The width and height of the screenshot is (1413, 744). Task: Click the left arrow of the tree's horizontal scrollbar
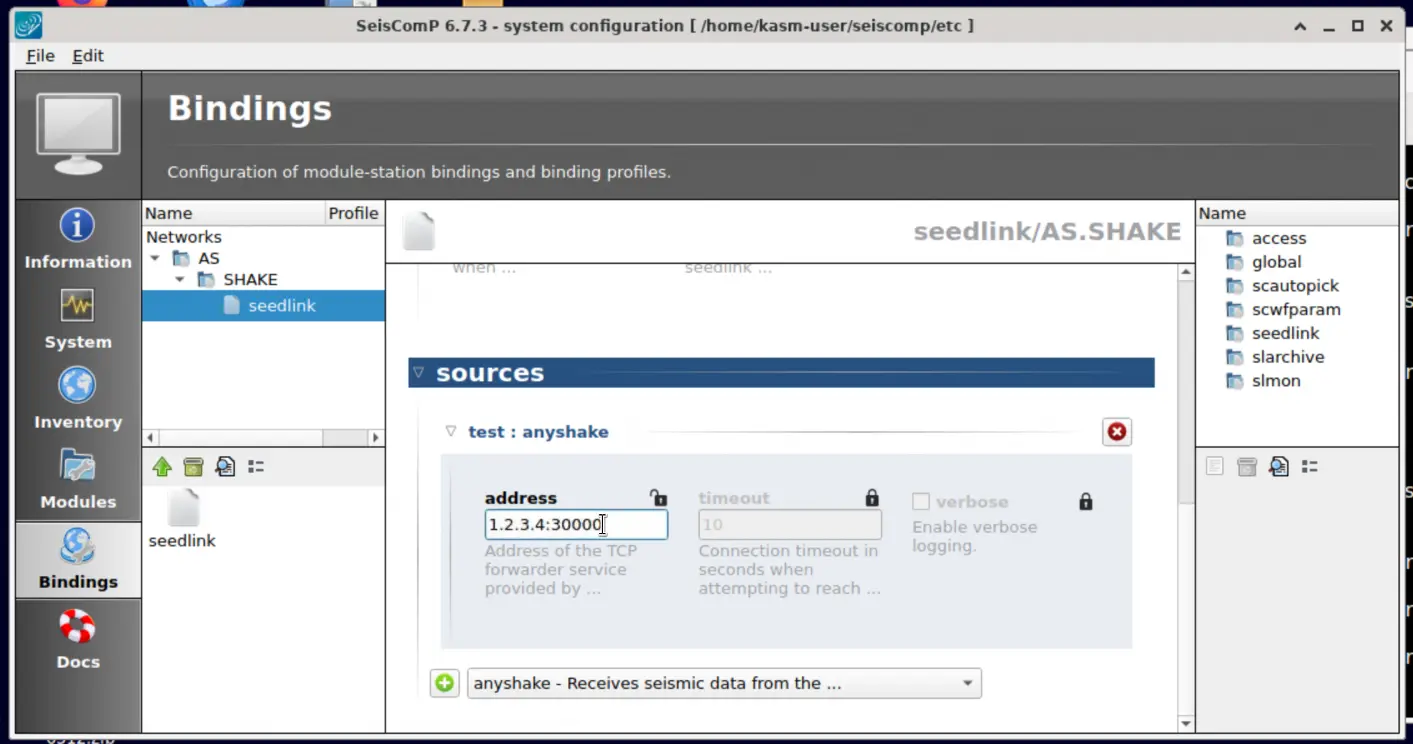tap(150, 438)
